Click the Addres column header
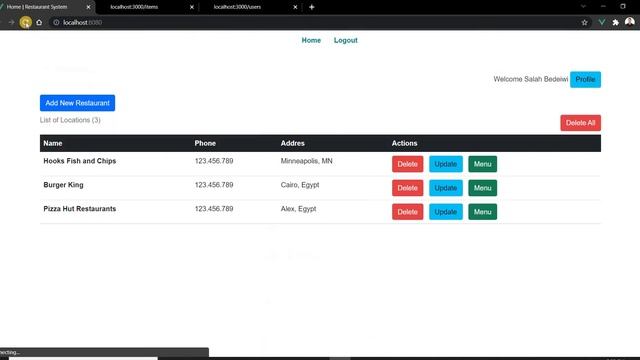Screen dimensions: 640x360 [x=292, y=143]
